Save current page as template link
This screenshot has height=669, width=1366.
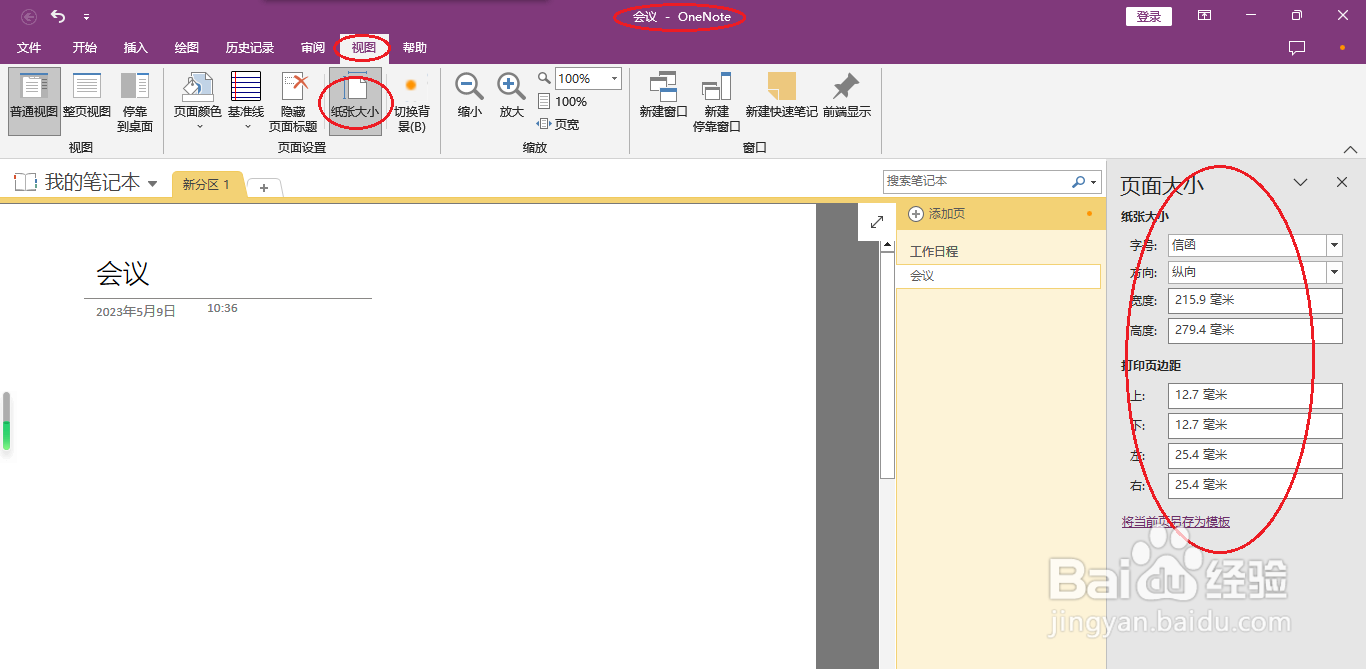1176,522
